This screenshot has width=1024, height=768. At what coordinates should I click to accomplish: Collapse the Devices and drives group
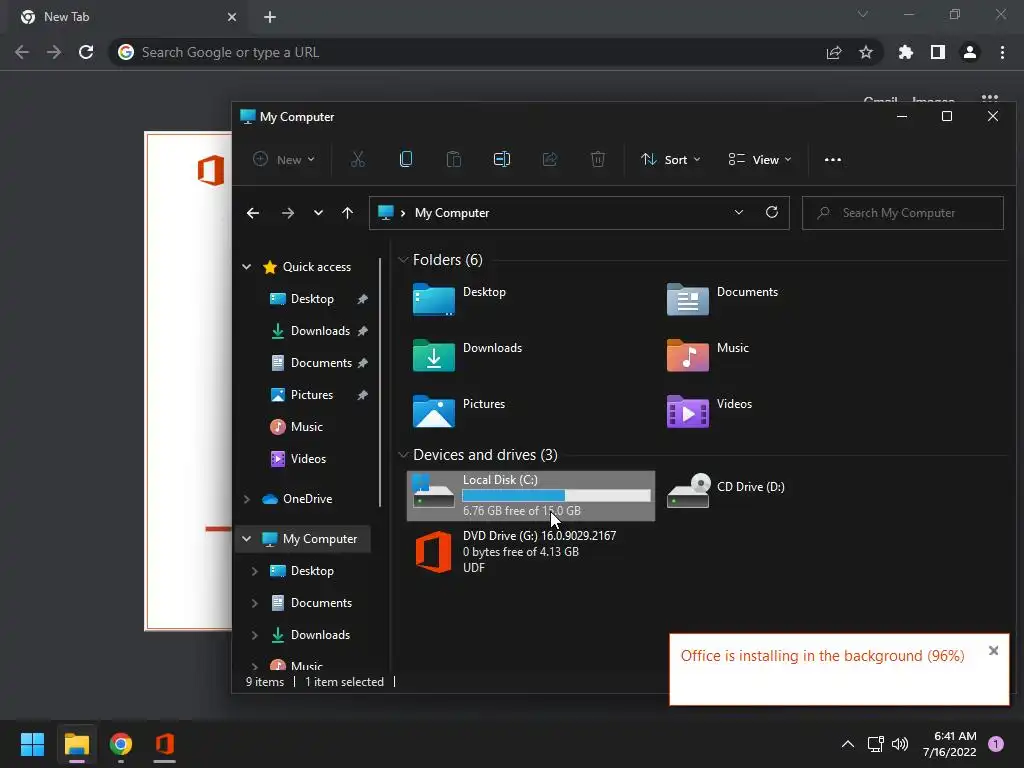pyautogui.click(x=403, y=455)
